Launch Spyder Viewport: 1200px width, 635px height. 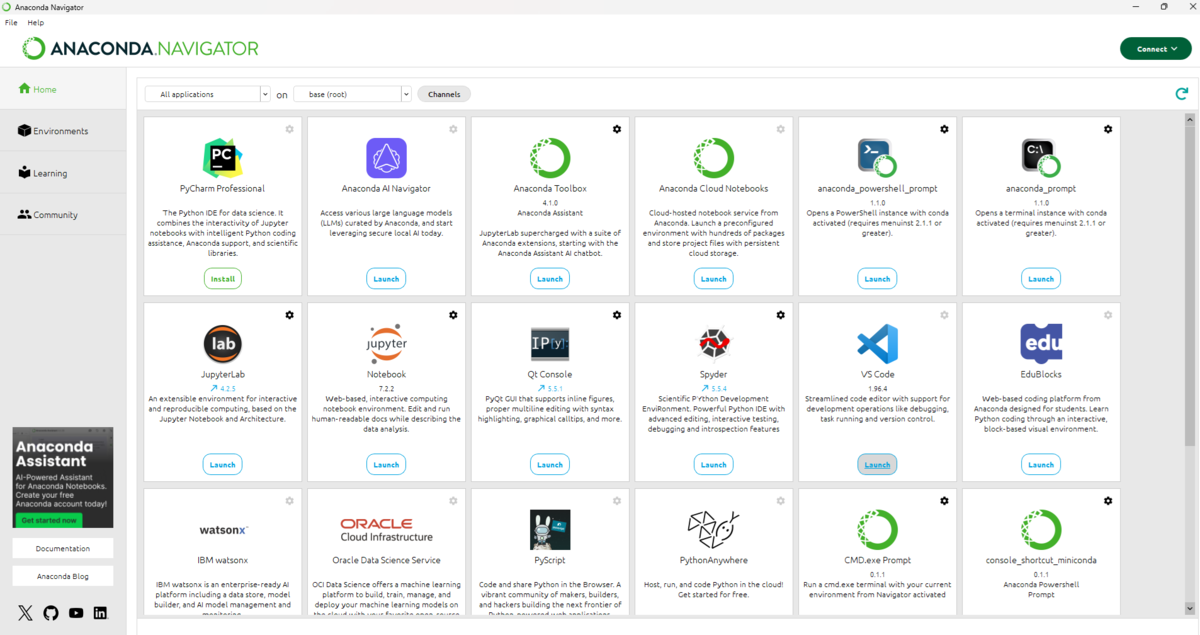tap(714, 465)
